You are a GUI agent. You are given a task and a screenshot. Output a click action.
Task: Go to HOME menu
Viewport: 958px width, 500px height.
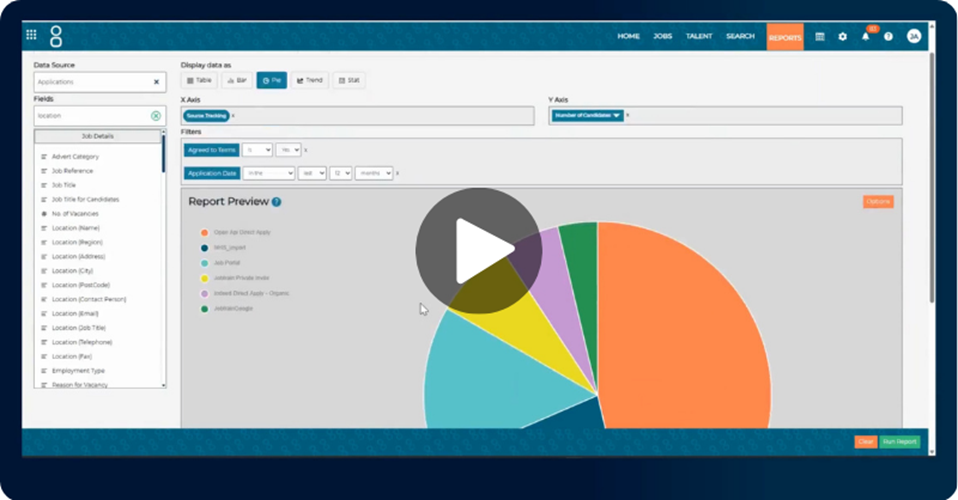pyautogui.click(x=628, y=36)
